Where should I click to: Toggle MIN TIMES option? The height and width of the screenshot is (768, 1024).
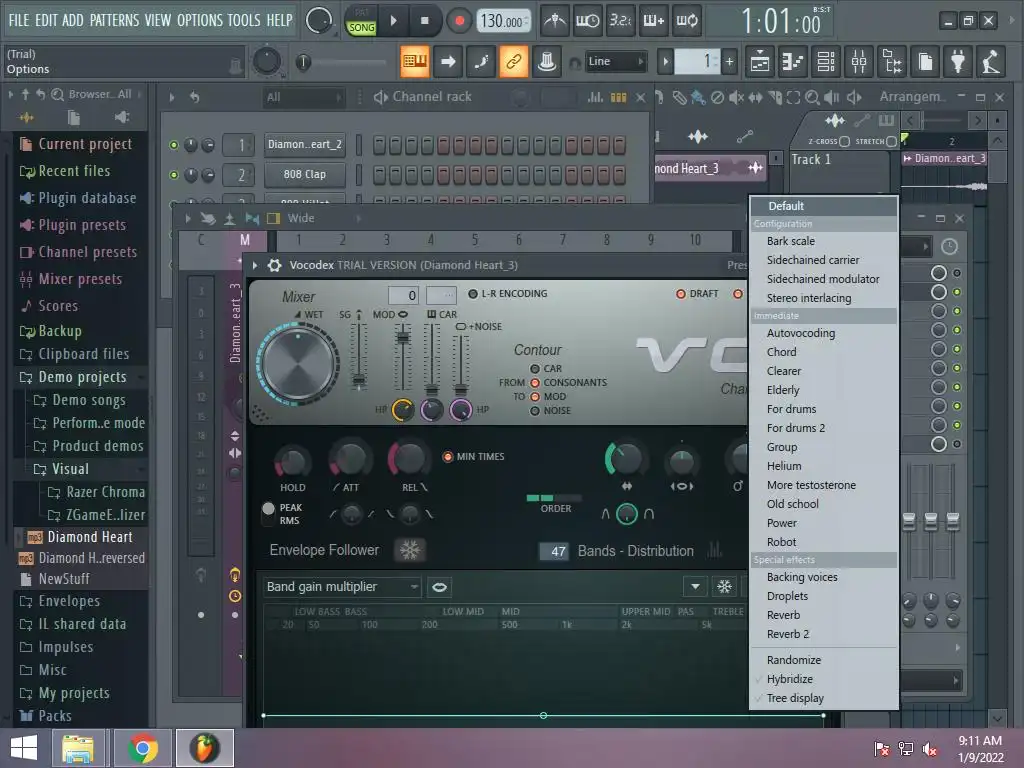448,456
